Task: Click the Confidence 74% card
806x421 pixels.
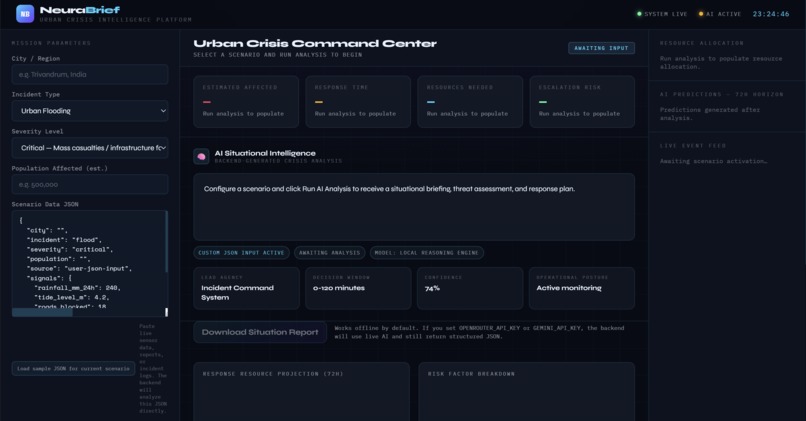Action: (x=470, y=288)
